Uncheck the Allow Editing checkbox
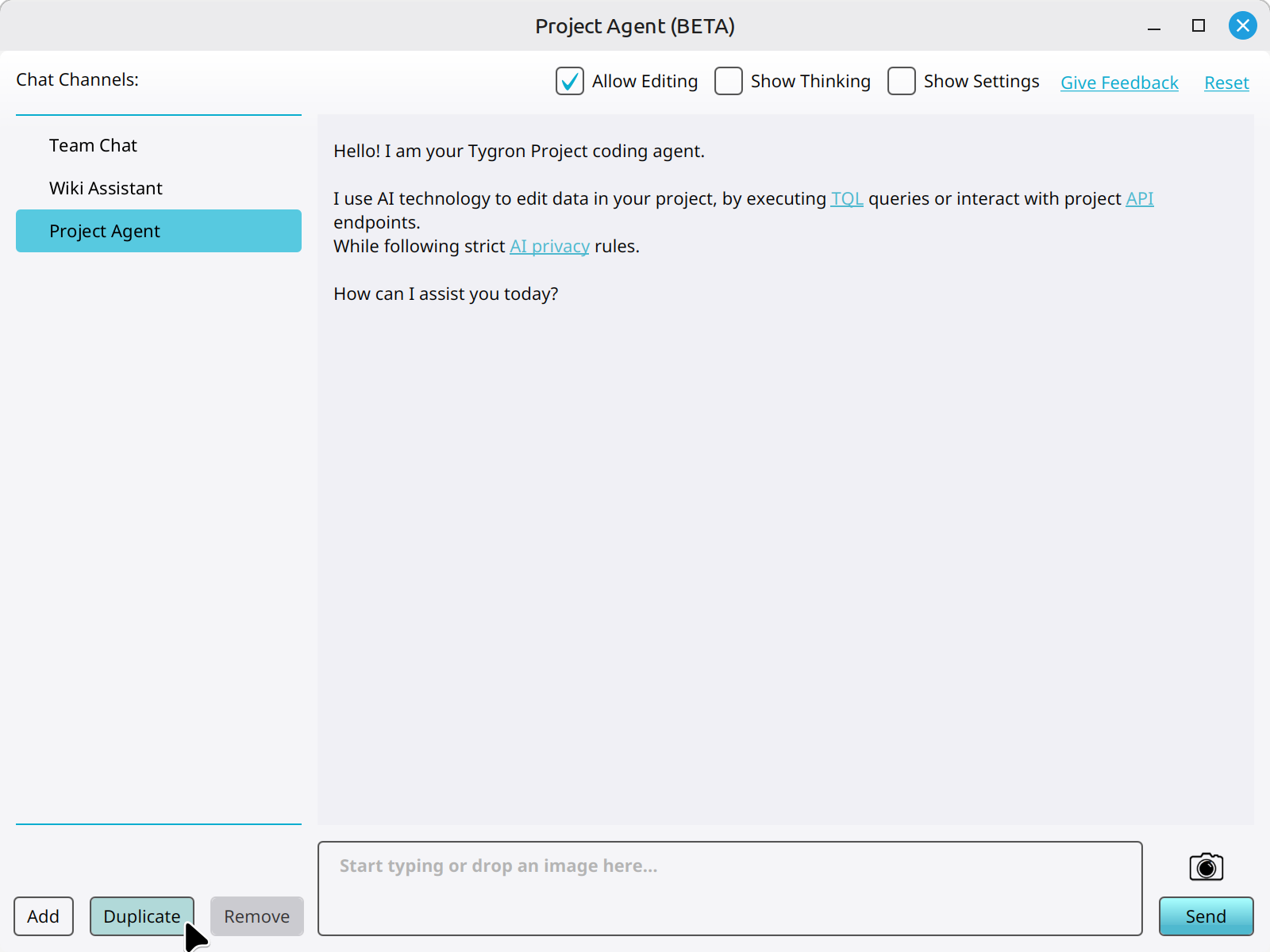Viewport: 1270px width, 952px height. pos(570,81)
